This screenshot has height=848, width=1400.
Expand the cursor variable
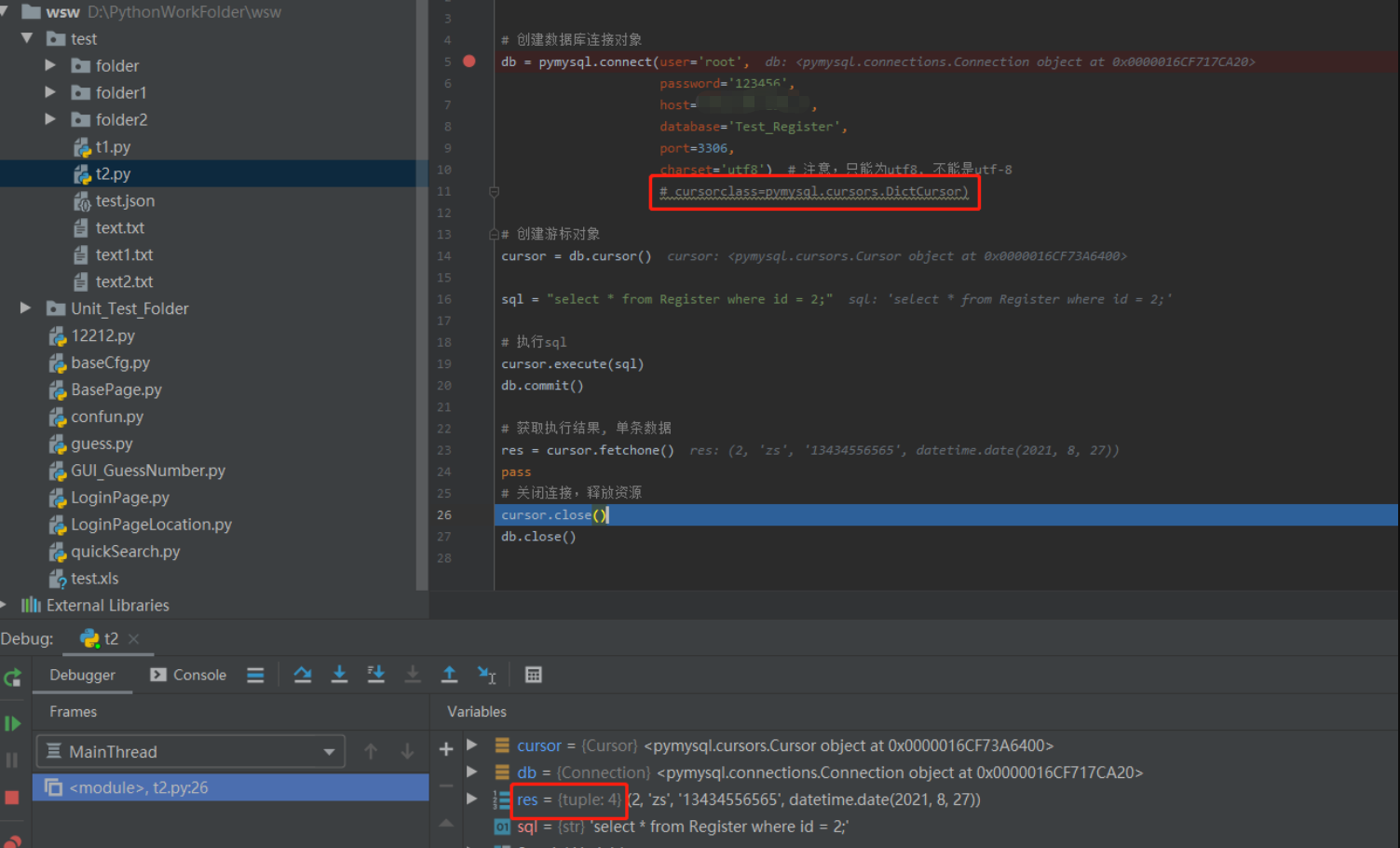click(472, 745)
